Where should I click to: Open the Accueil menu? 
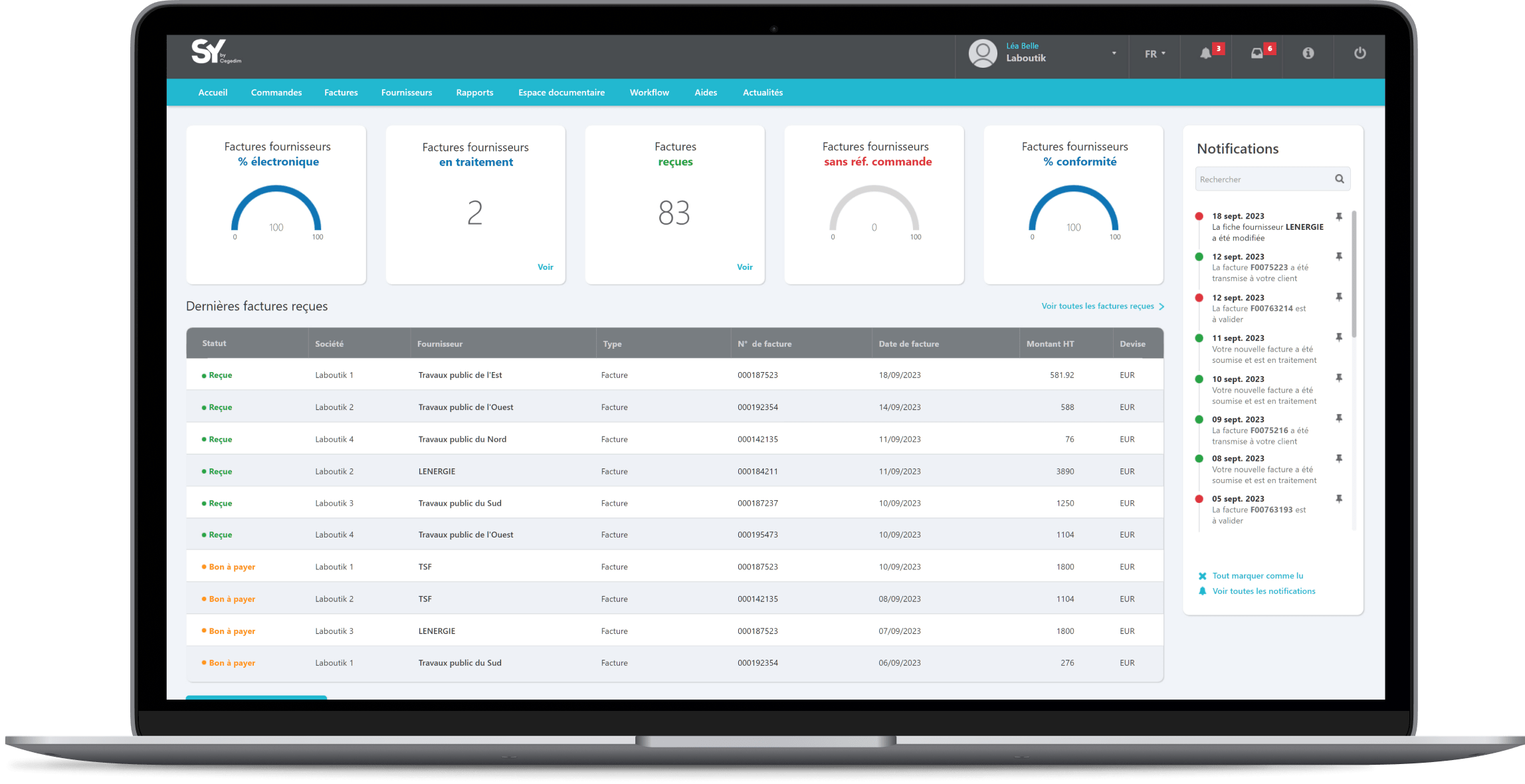coord(213,92)
